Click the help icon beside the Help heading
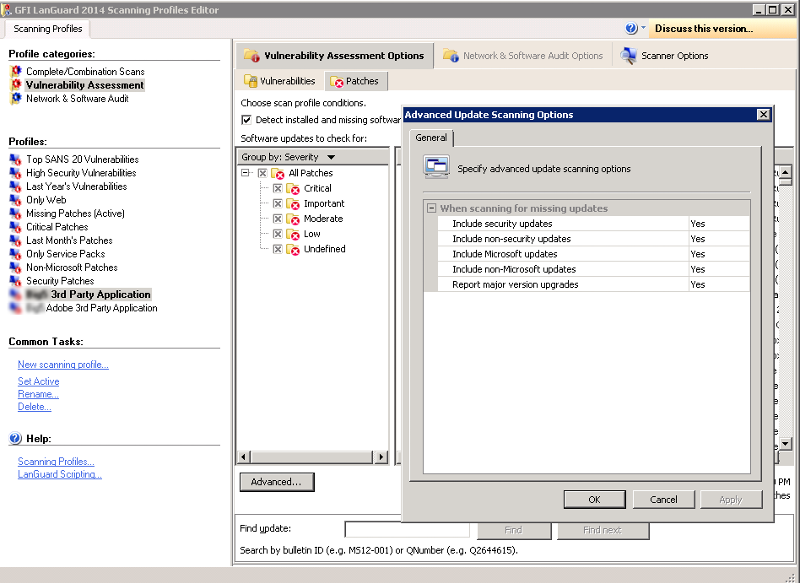This screenshot has width=800, height=583. (x=15, y=438)
